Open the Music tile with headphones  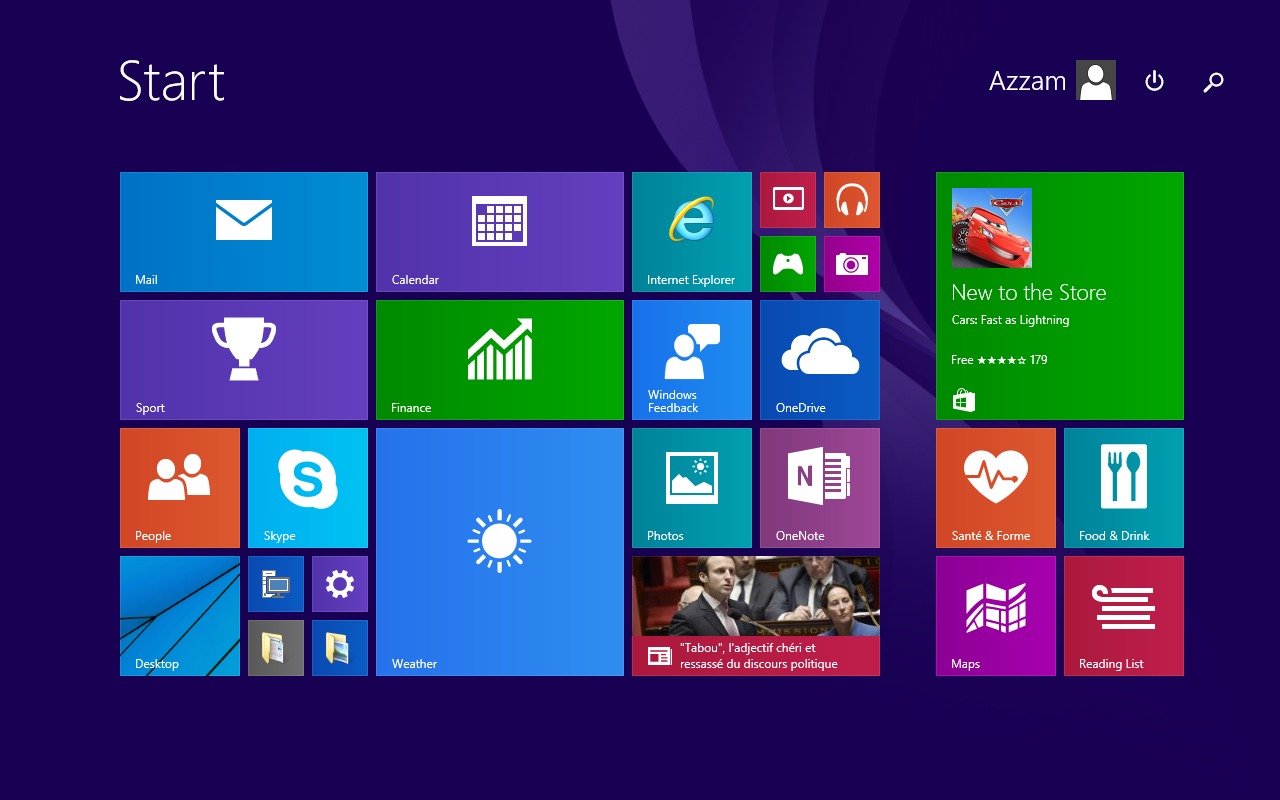(852, 200)
